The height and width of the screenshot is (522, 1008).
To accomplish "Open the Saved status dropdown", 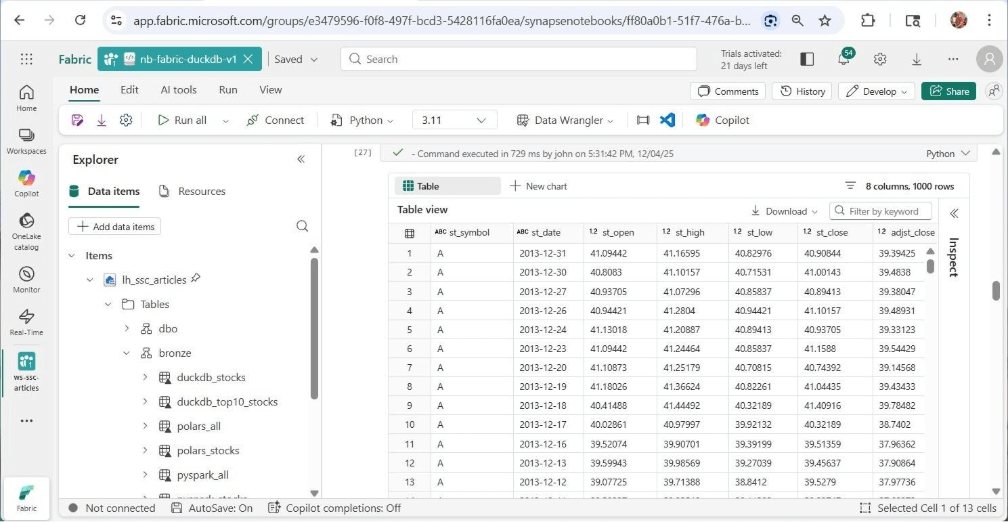I will 296,59.
